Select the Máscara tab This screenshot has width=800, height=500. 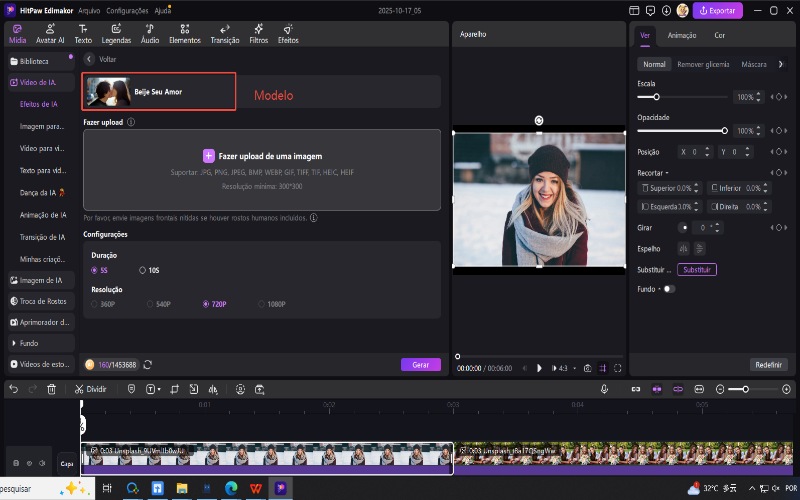754,64
